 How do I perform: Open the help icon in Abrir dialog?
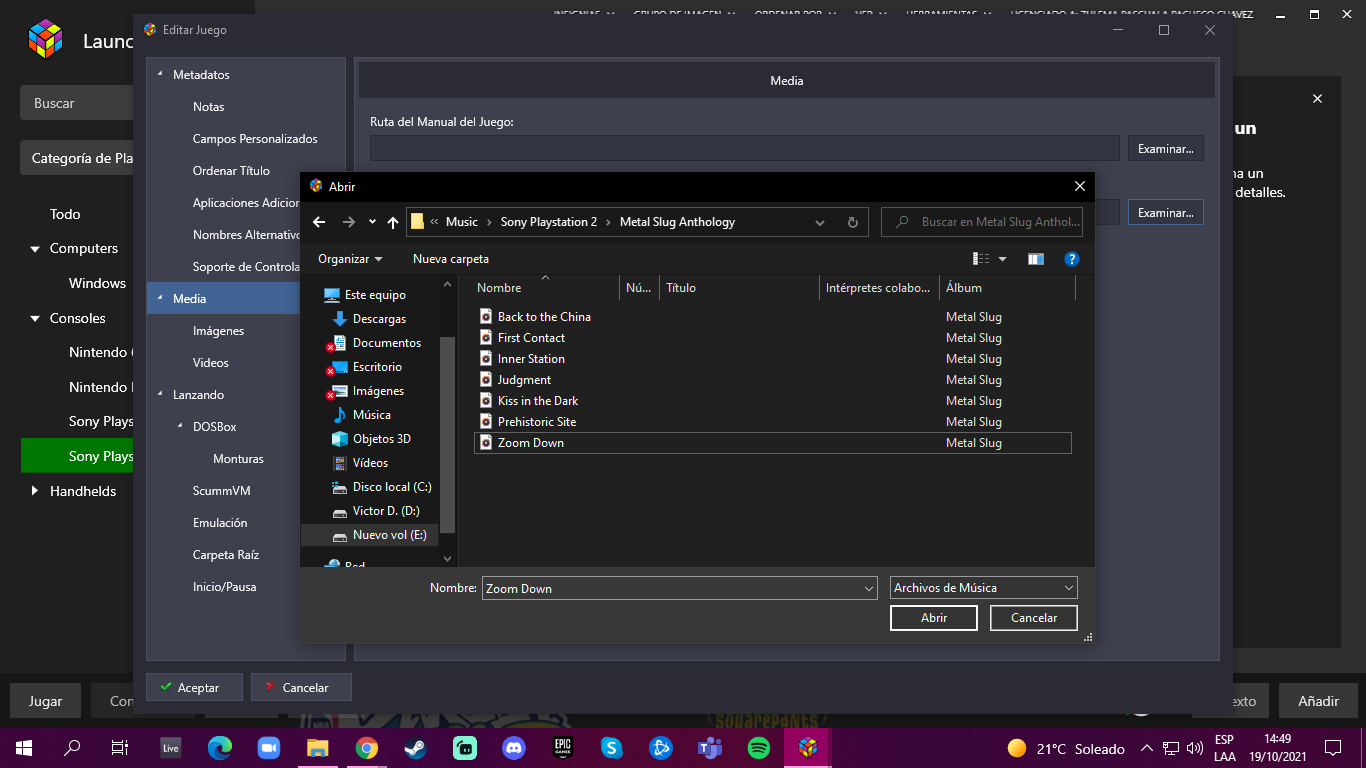[x=1072, y=259]
